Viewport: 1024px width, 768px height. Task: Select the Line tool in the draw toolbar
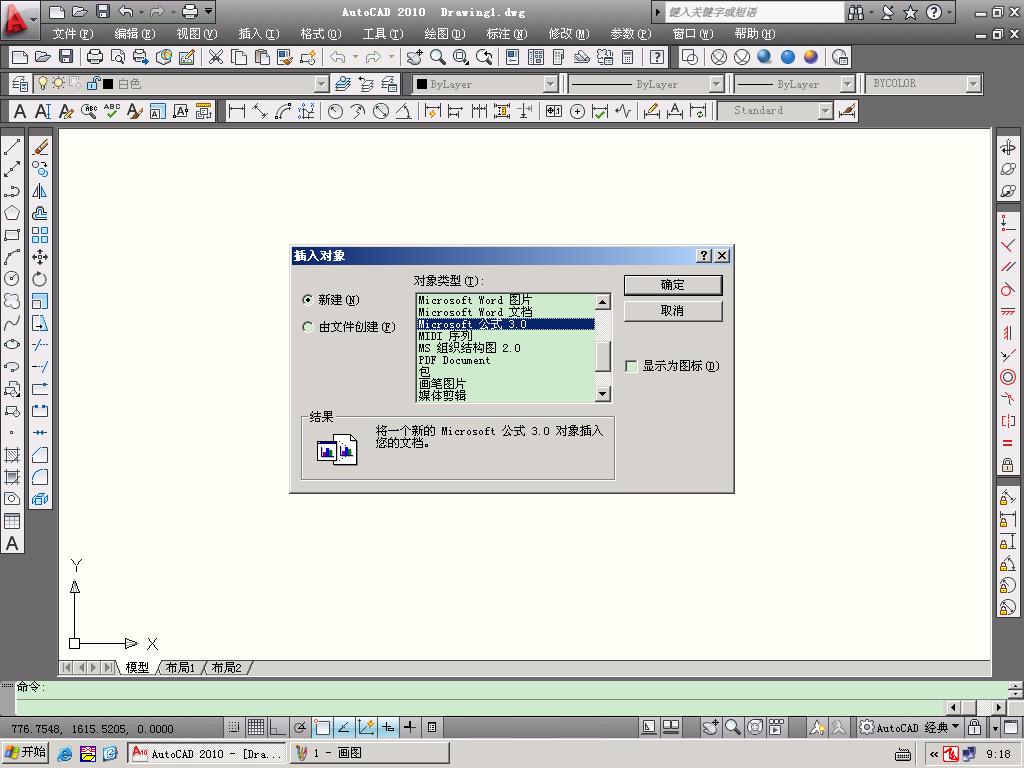point(12,147)
